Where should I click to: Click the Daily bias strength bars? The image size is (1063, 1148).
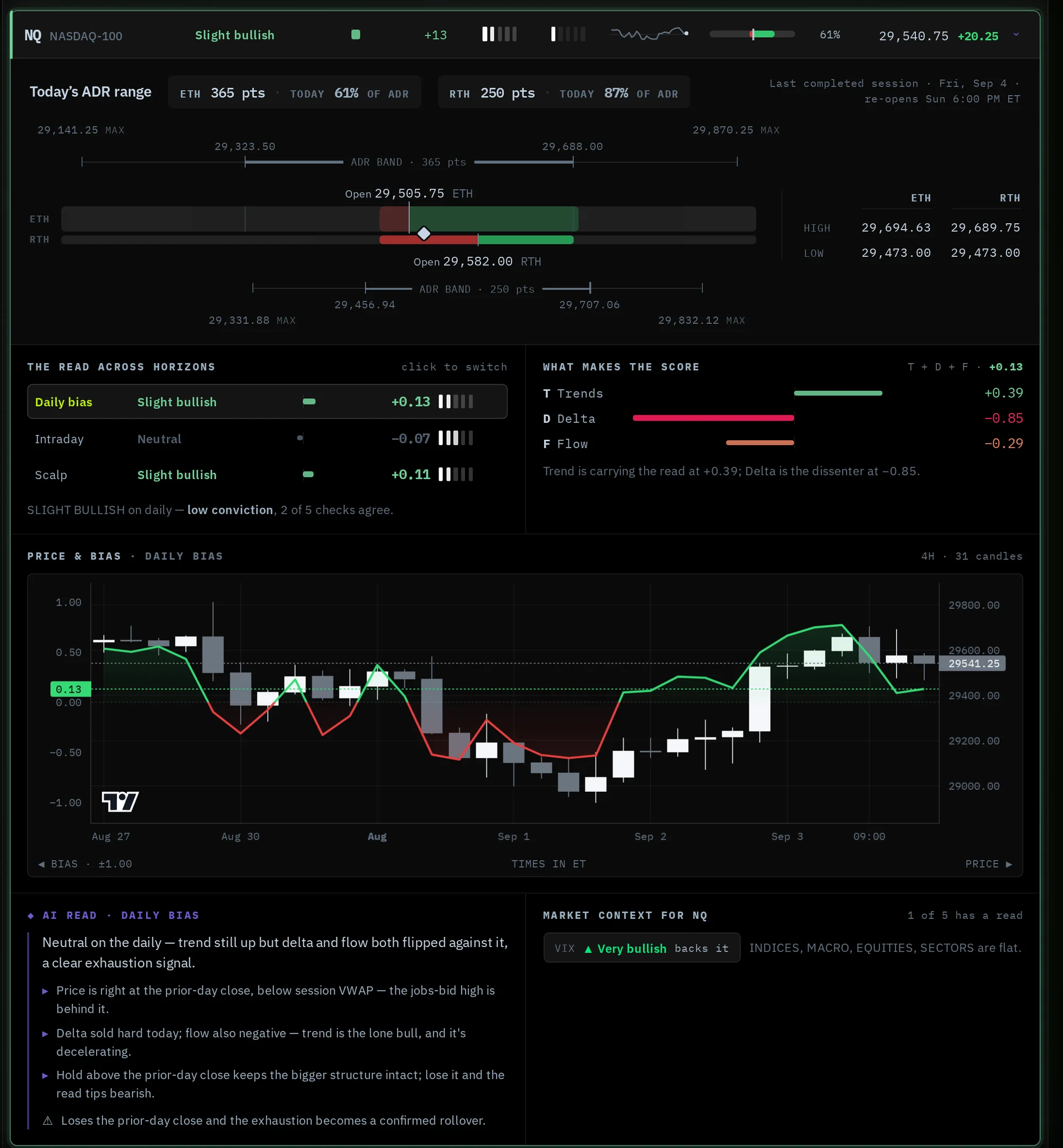(x=455, y=401)
